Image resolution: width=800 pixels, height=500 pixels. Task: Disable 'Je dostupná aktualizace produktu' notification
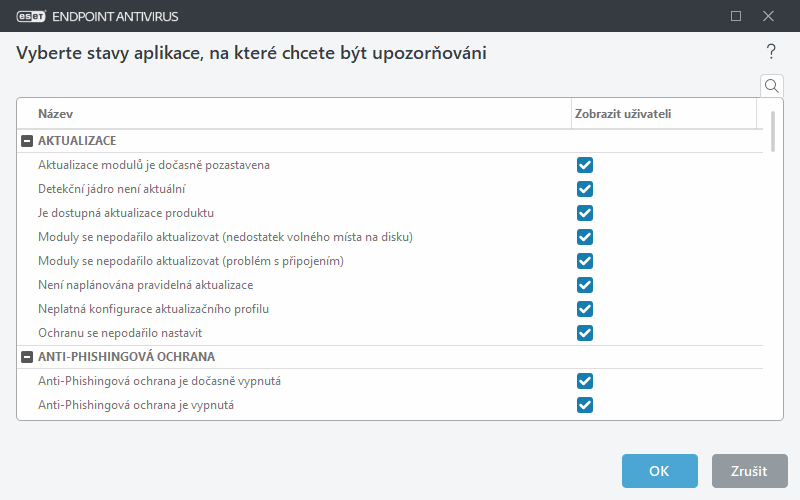pyautogui.click(x=585, y=213)
